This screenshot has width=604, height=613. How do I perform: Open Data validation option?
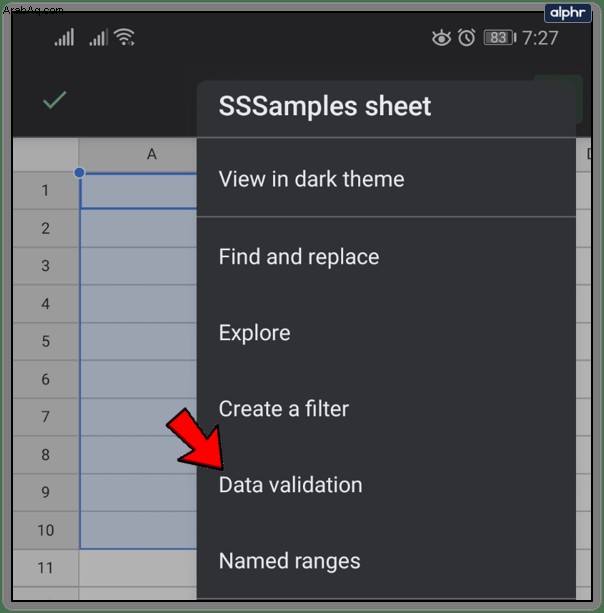(x=291, y=485)
